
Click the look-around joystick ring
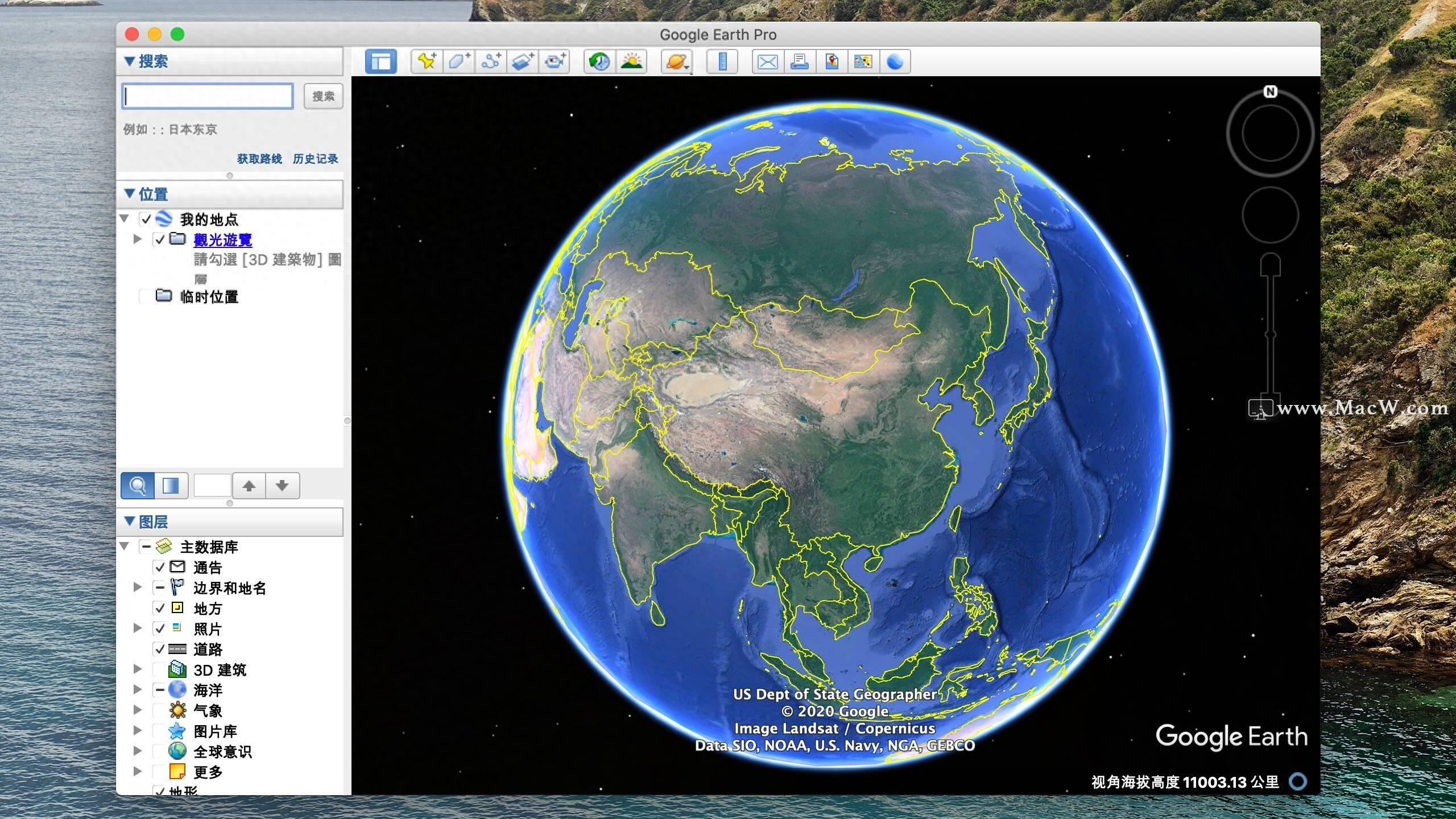[1270, 133]
